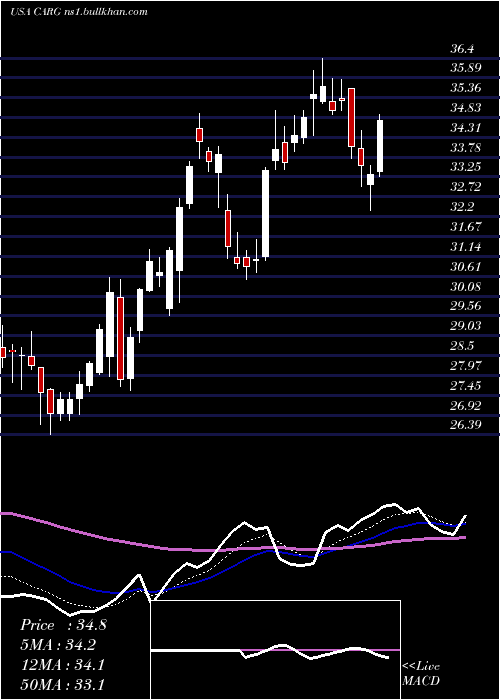
Task: Click the 26.39 price axis label
Action: pyautogui.click(x=465, y=425)
